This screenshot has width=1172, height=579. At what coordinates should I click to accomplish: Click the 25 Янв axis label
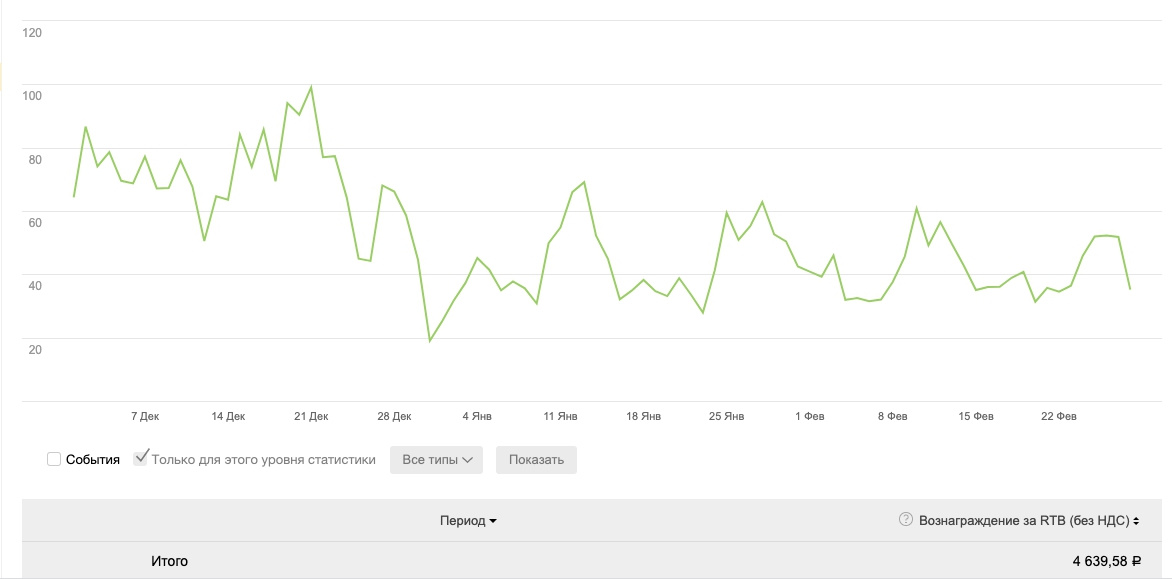click(x=727, y=416)
